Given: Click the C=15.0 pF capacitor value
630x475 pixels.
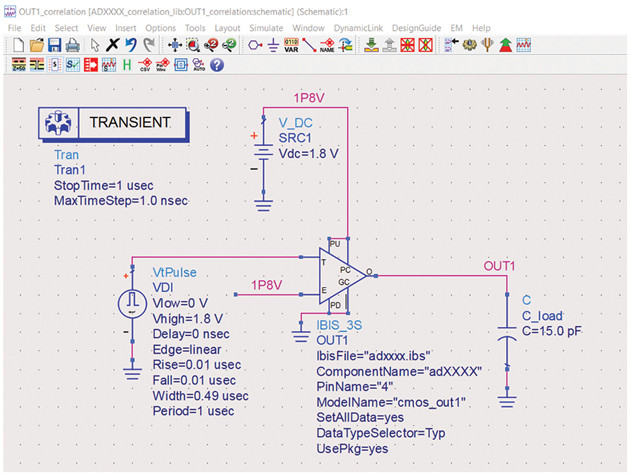Looking at the screenshot, I should tap(551, 331).
